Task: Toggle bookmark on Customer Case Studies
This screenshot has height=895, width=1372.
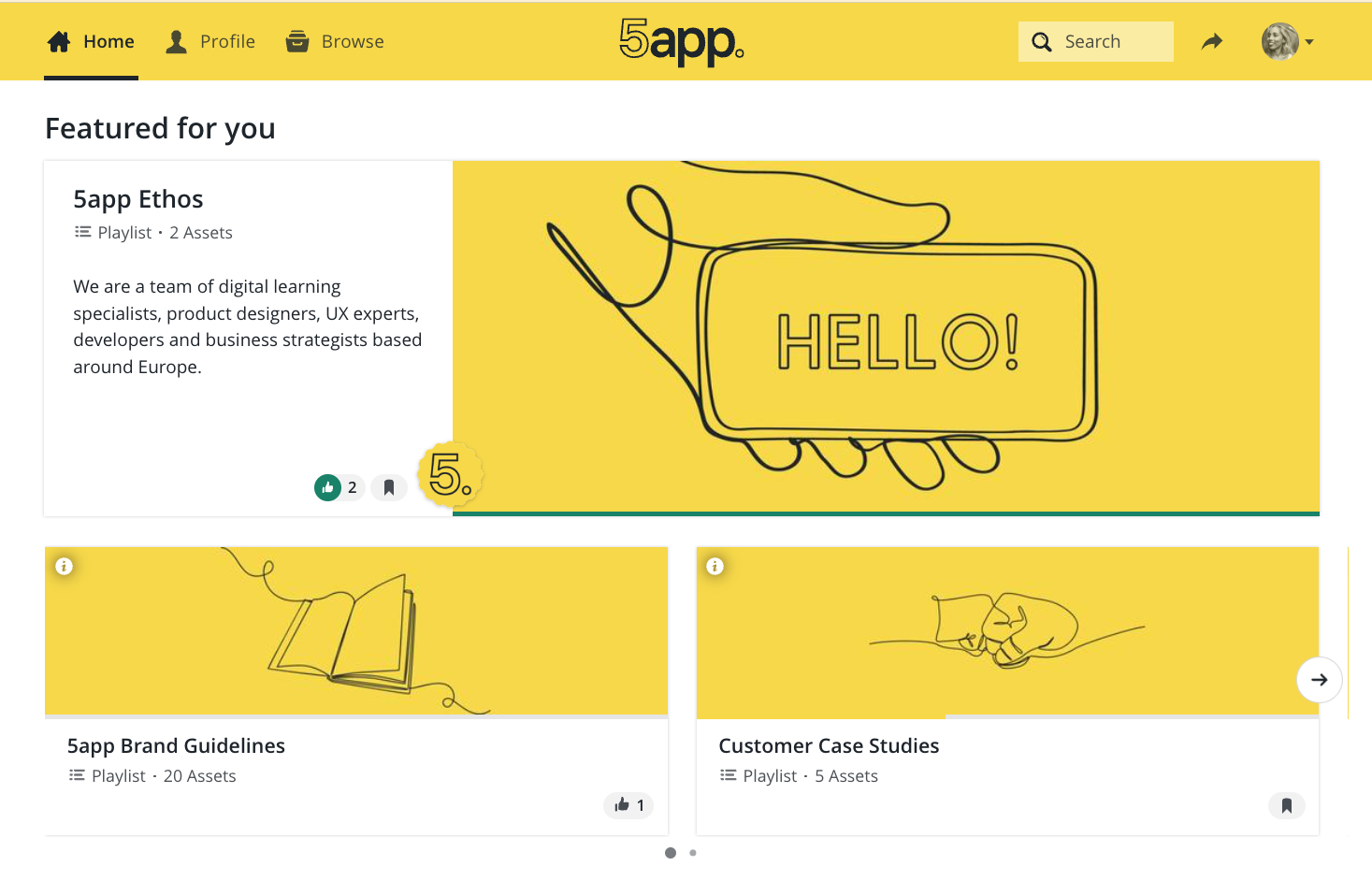Action: click(1287, 805)
